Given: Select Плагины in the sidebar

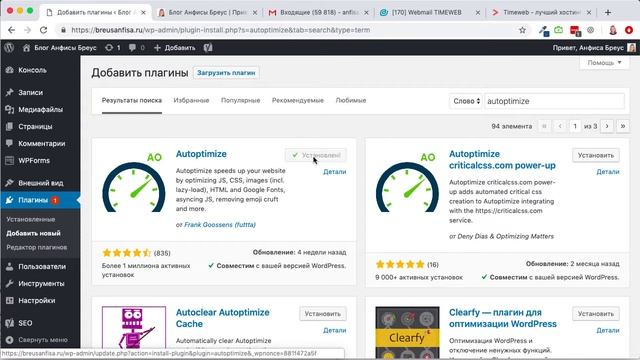Looking at the screenshot, I should pos(40,200).
